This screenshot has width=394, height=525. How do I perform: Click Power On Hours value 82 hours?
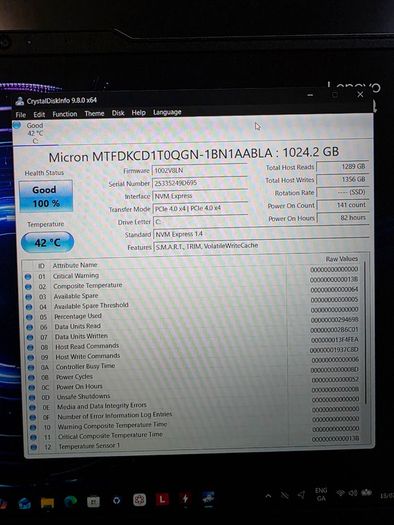pos(343,218)
